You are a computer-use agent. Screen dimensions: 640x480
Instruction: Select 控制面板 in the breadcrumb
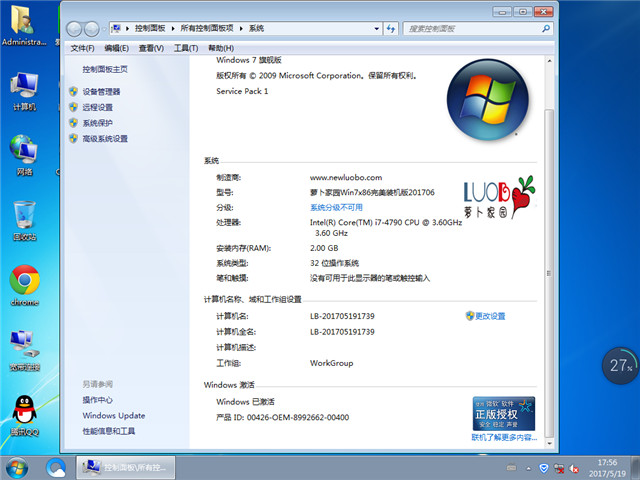(x=150, y=28)
